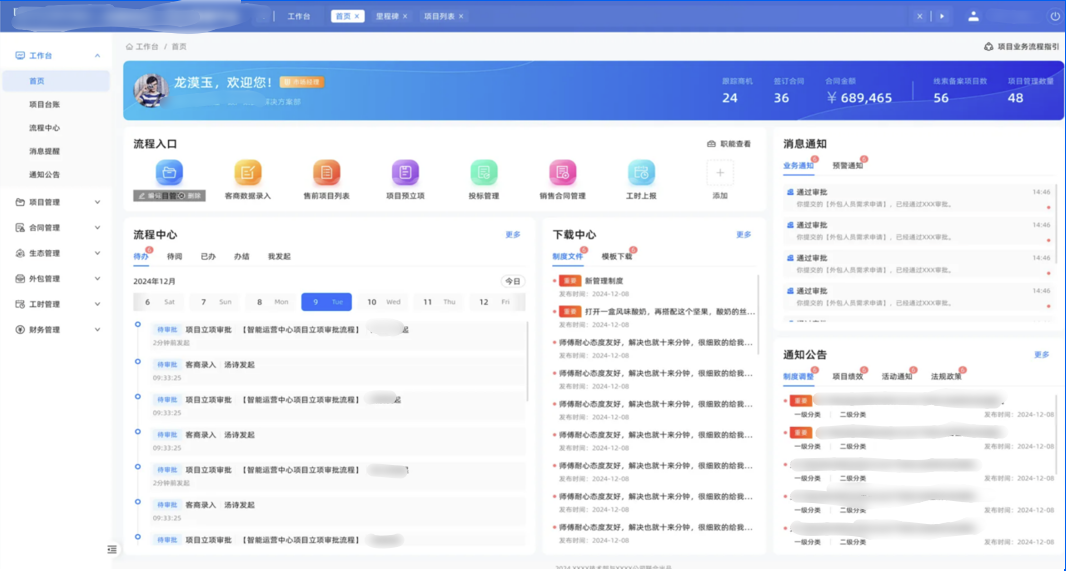This screenshot has width=1067, height=571.
Task: Click 更多 link in 流程中心 panel
Action: pos(513,235)
